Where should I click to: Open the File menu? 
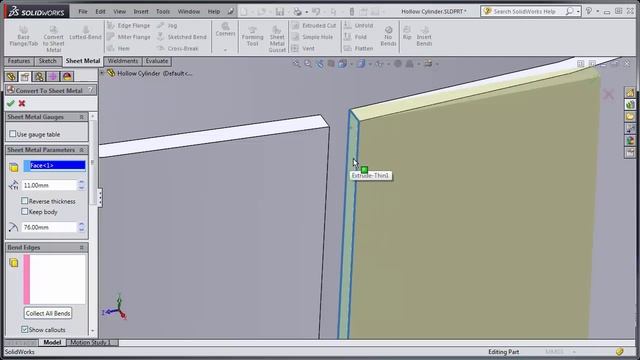(x=83, y=11)
